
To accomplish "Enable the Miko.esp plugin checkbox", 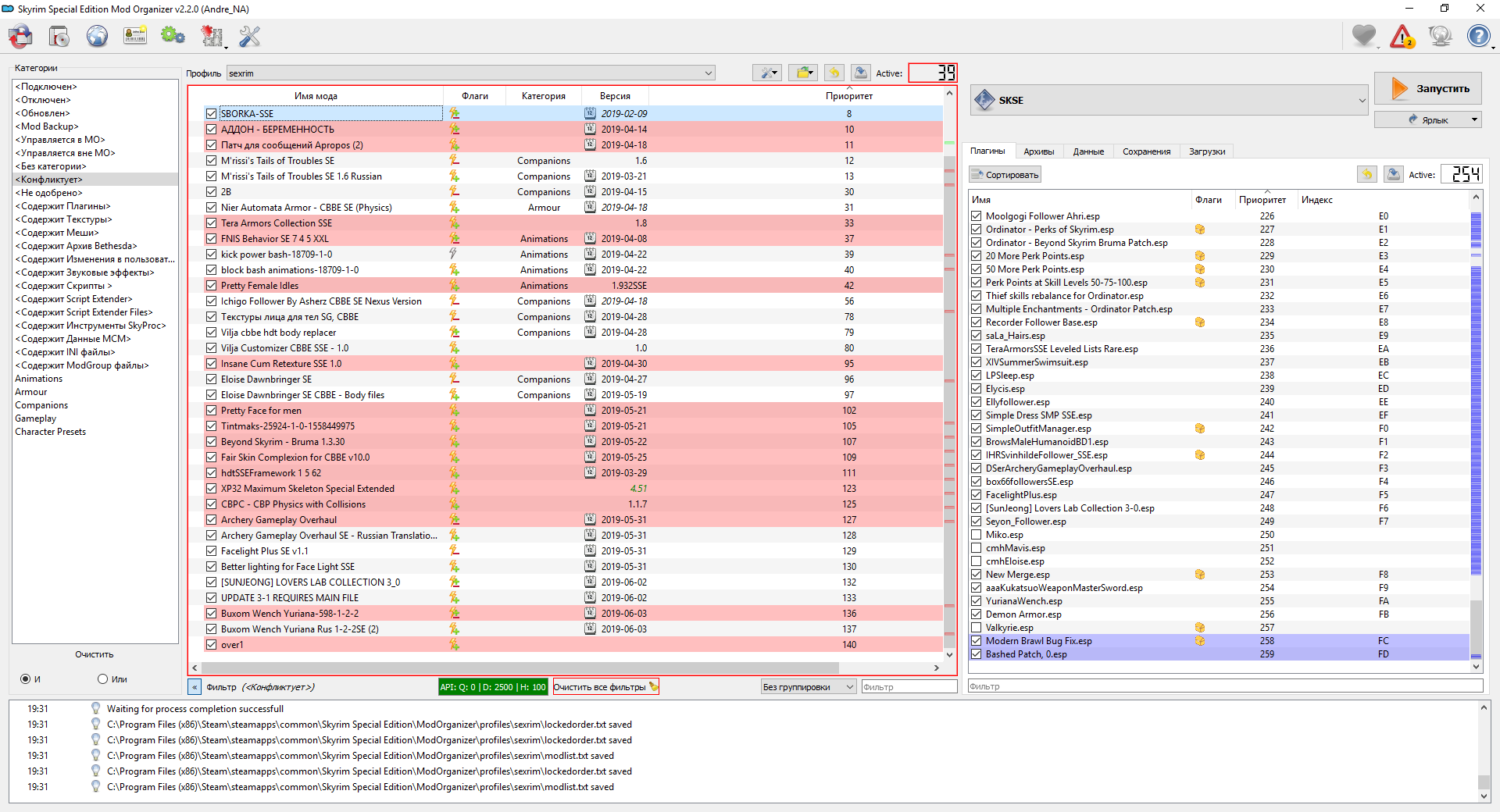I will 977,535.
